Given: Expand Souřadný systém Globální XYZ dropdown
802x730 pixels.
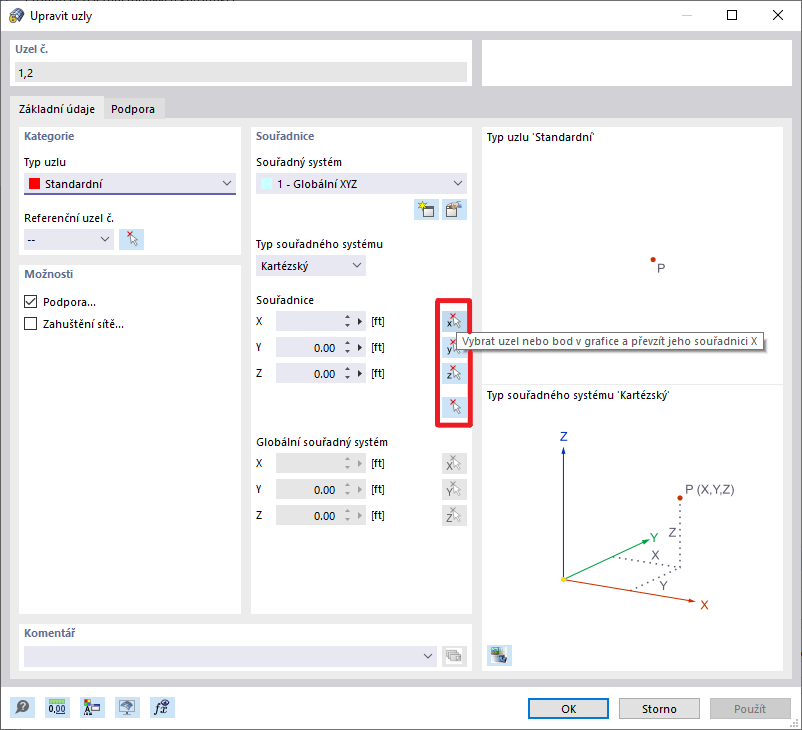Looking at the screenshot, I should coord(361,184).
